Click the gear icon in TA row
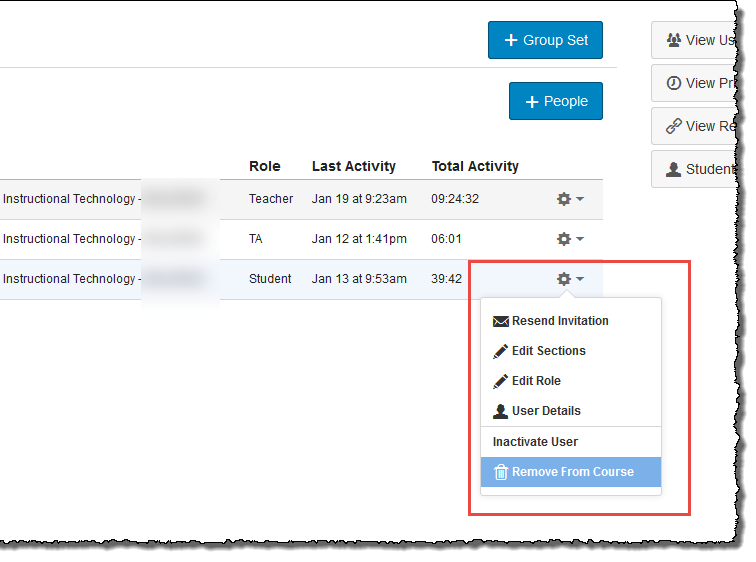The width and height of the screenshot is (756, 562). pyautogui.click(x=564, y=239)
